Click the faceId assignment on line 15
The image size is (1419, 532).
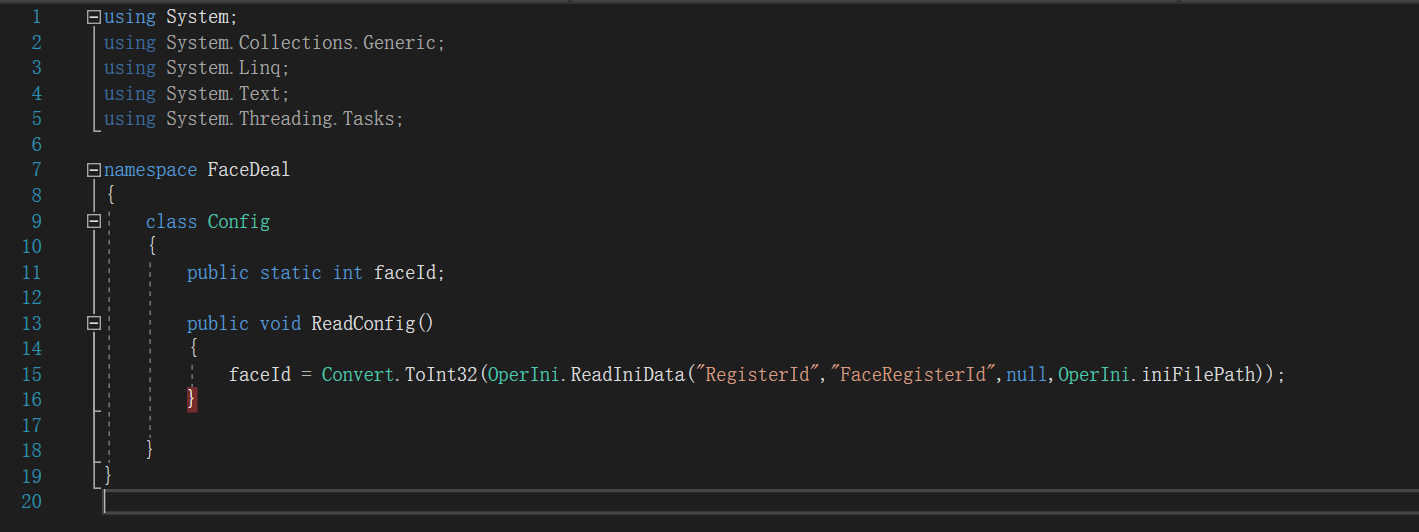[259, 374]
